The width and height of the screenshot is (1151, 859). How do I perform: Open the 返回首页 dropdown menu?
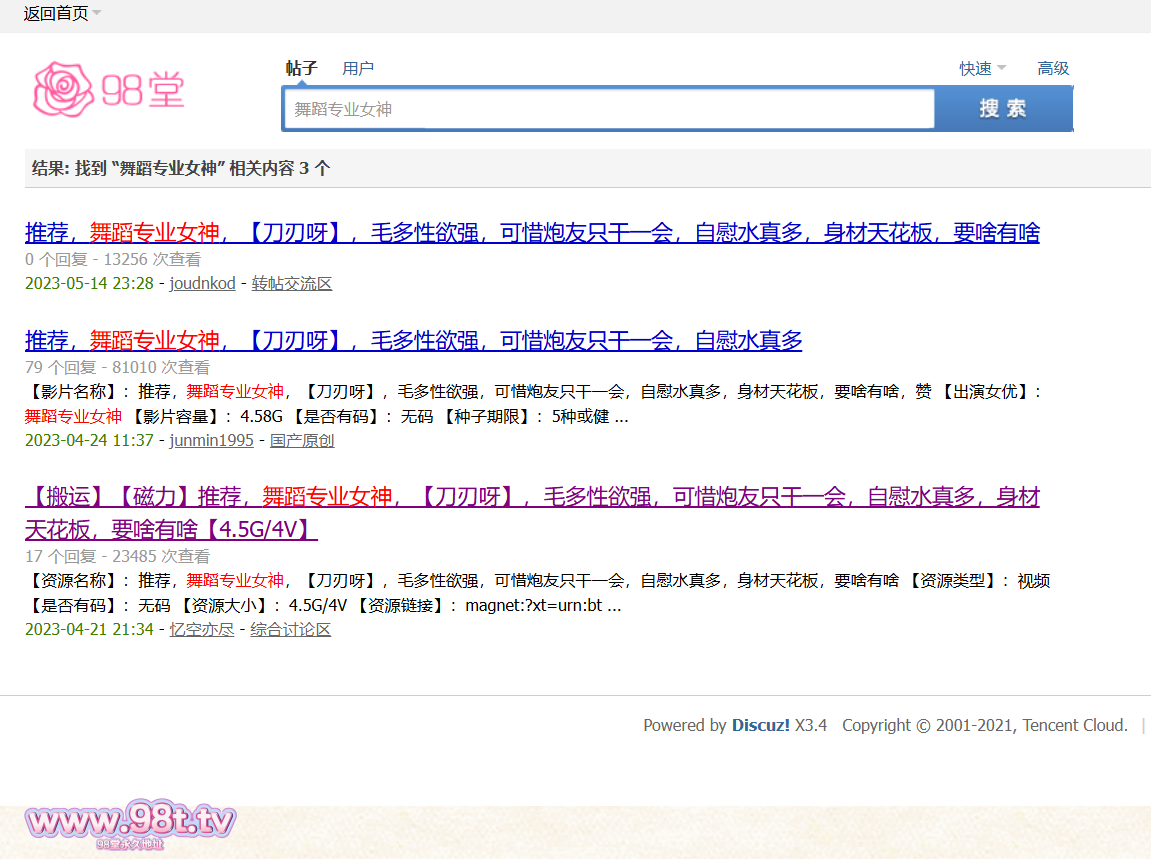click(x=62, y=14)
